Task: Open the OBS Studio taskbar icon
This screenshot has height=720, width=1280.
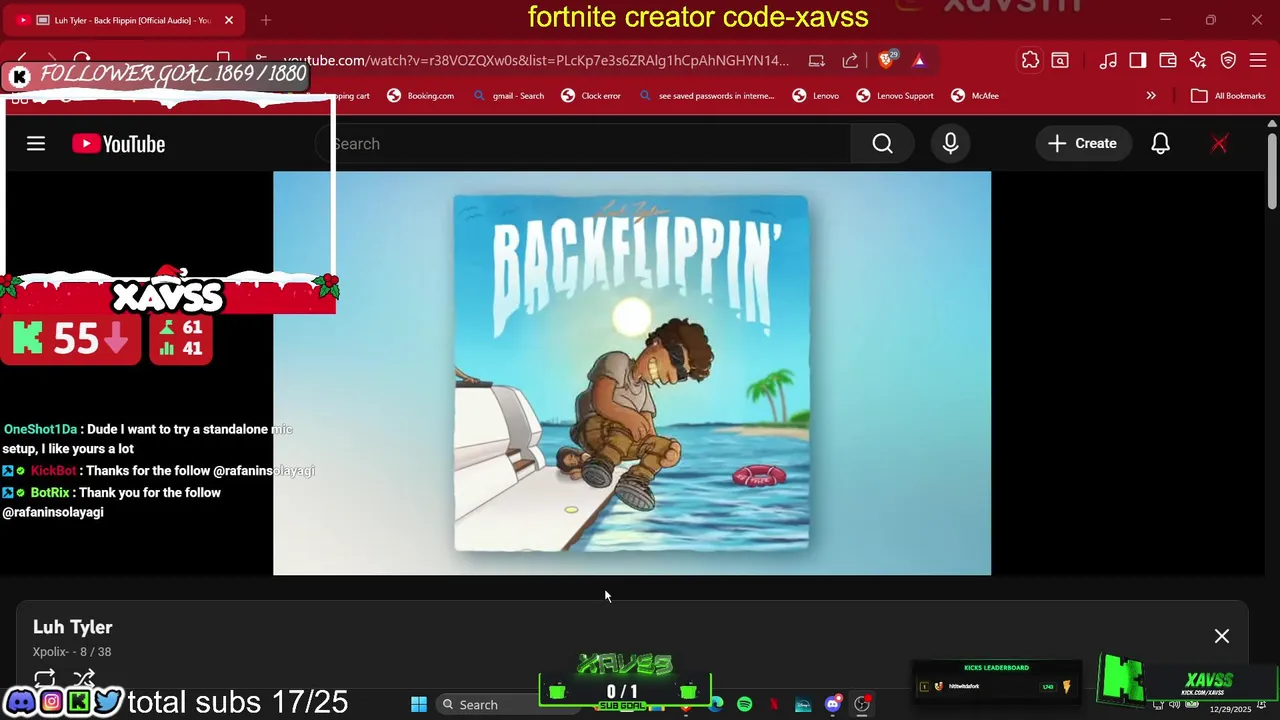Action: click(x=862, y=704)
